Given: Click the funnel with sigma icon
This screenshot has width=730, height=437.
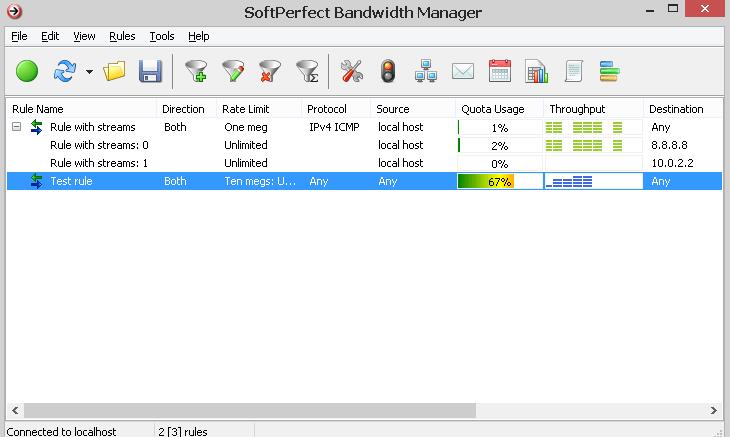Looking at the screenshot, I should 308,71.
